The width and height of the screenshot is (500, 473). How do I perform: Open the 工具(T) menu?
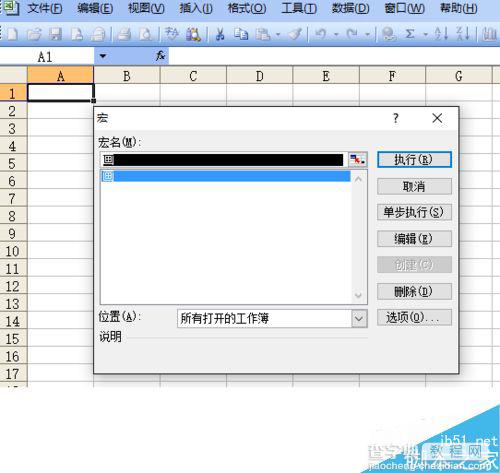tap(299, 8)
